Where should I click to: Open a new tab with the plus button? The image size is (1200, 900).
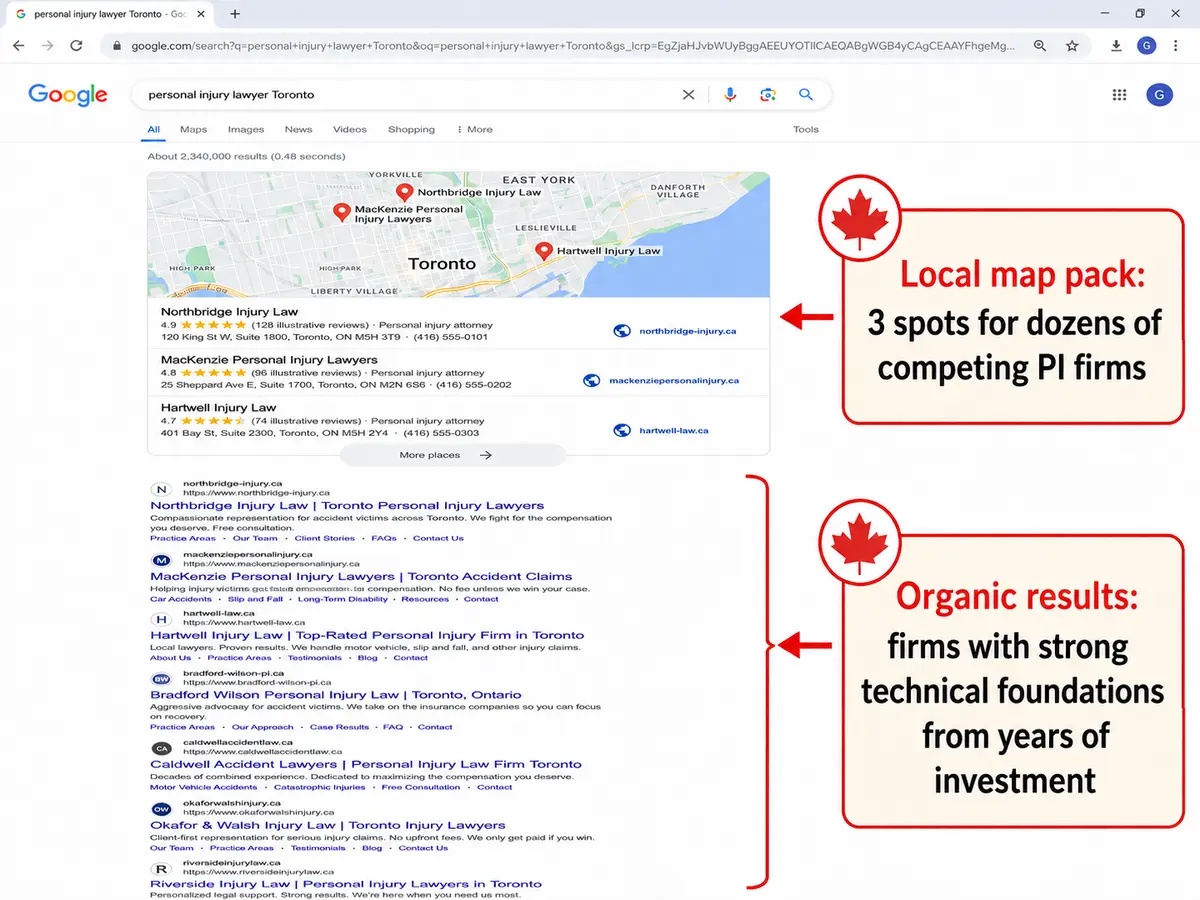[235, 14]
